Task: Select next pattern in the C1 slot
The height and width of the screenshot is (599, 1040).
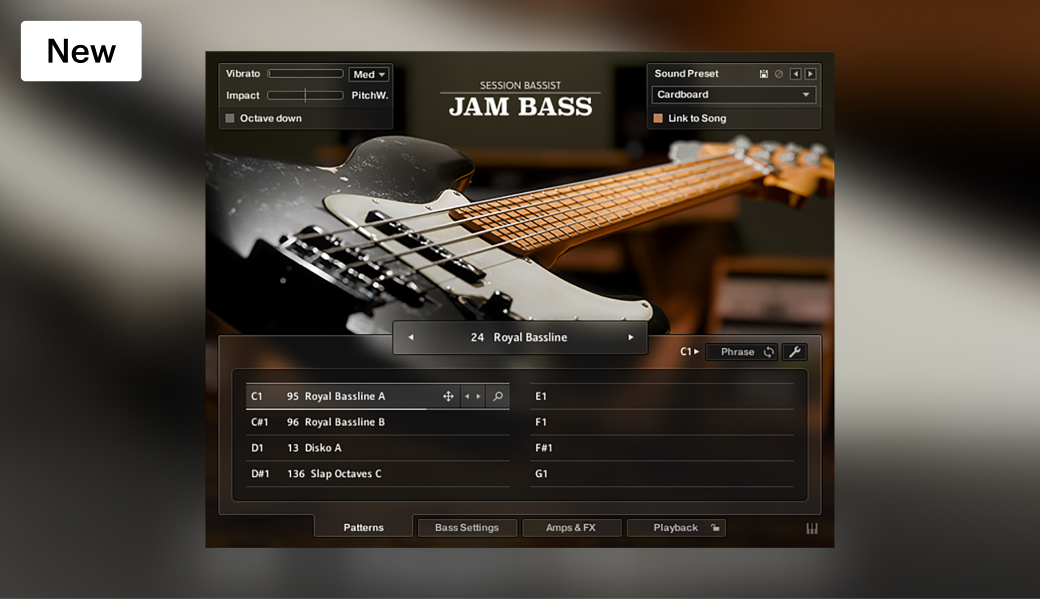Action: (478, 396)
